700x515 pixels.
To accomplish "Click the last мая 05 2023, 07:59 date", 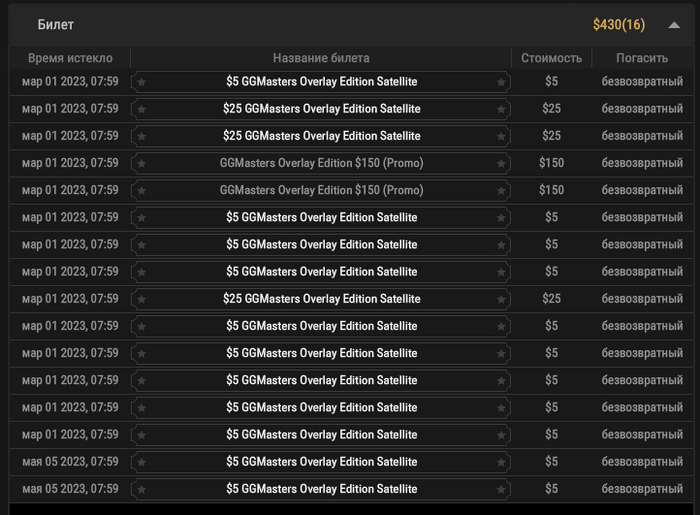I will [x=71, y=489].
